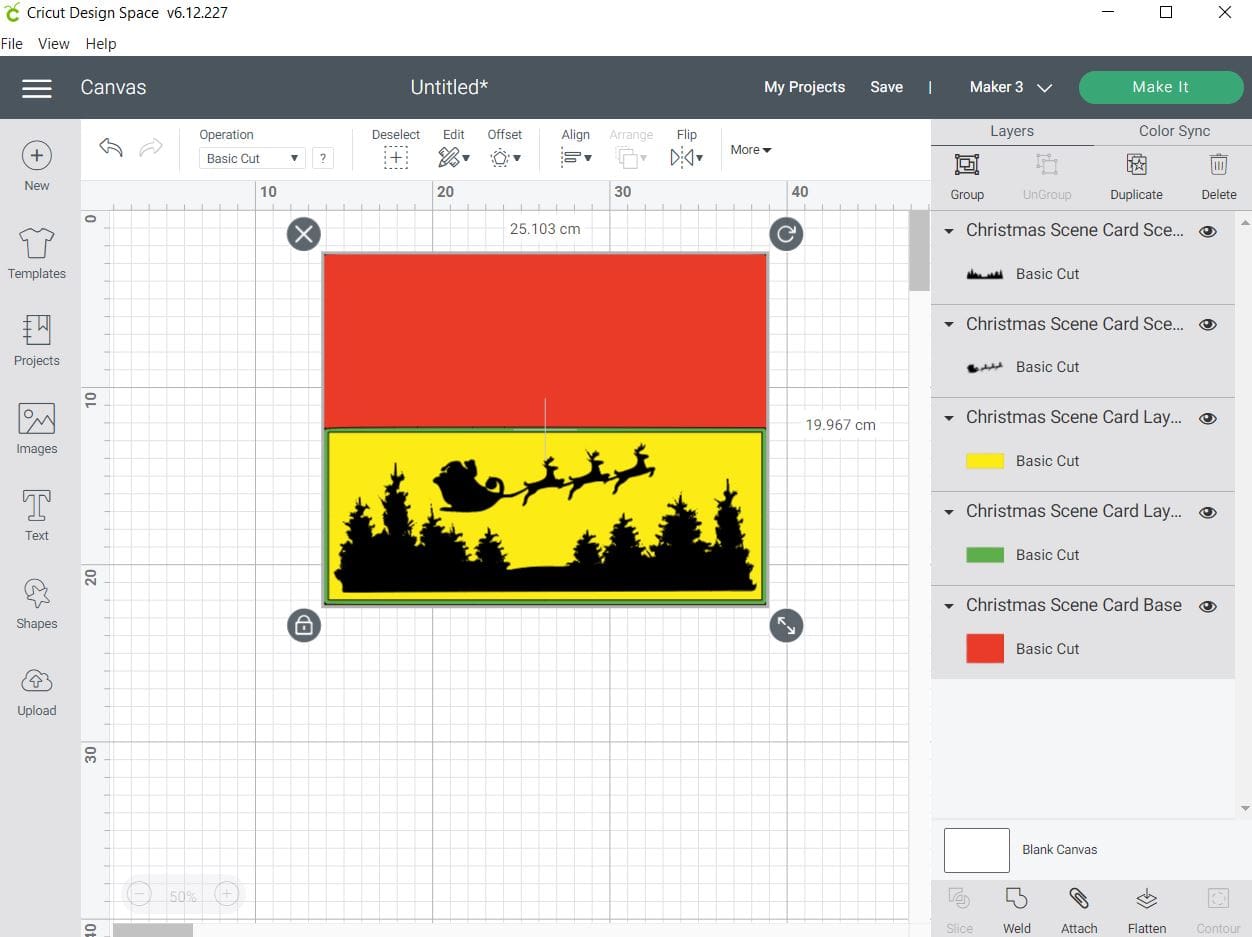This screenshot has width=1252, height=937.
Task: Collapse the green Christmas Scene Card Lay... layer
Action: coord(949,512)
